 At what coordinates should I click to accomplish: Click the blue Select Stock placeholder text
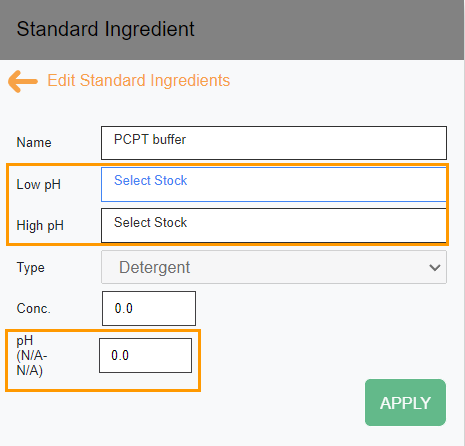151,180
